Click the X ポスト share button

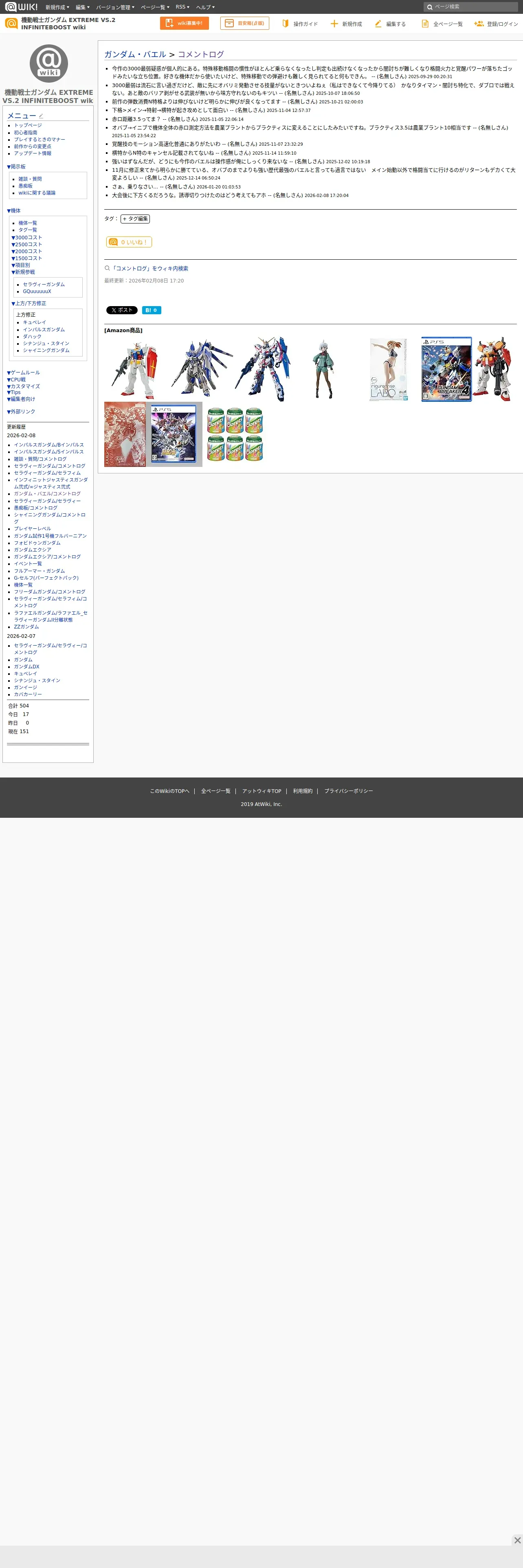122,310
